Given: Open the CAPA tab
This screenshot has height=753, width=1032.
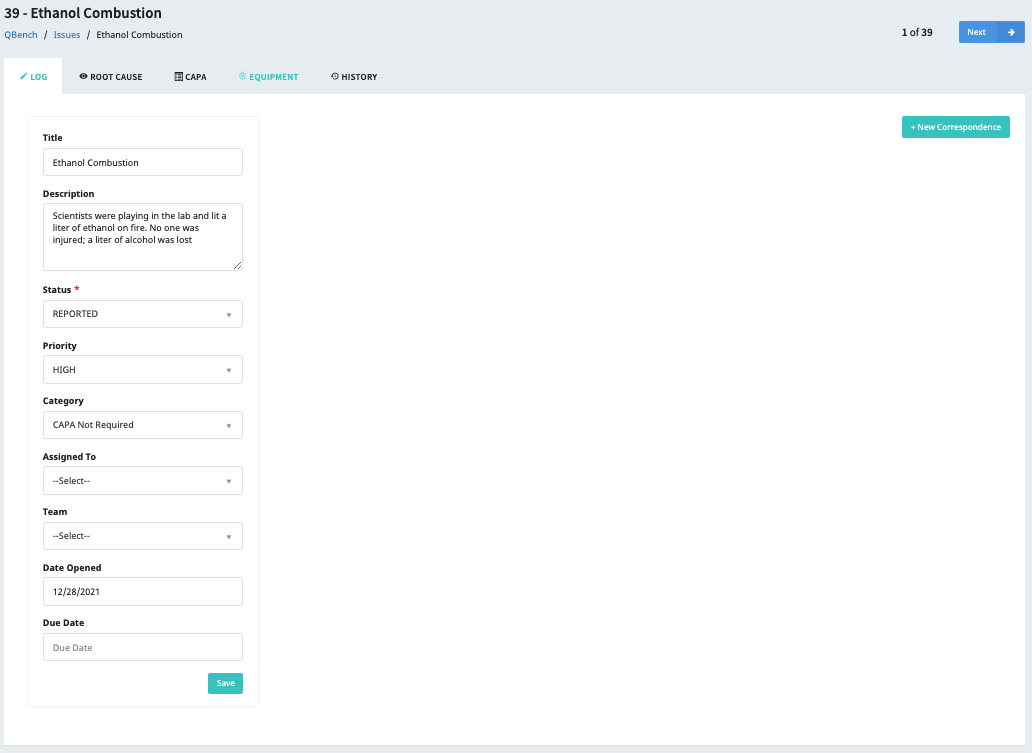Looking at the screenshot, I should (x=190, y=76).
